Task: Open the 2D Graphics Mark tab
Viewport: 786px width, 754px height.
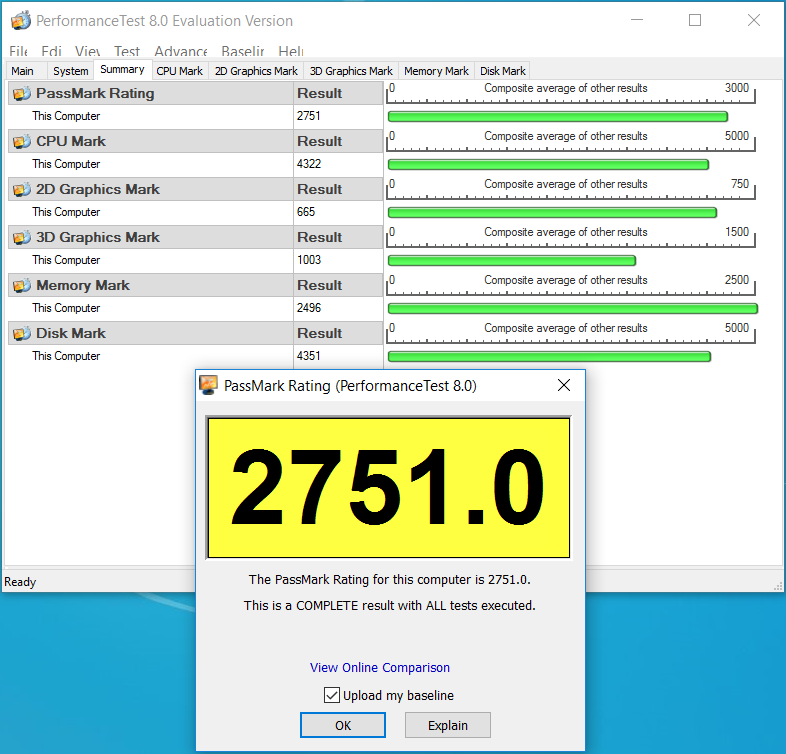Action: (x=256, y=71)
